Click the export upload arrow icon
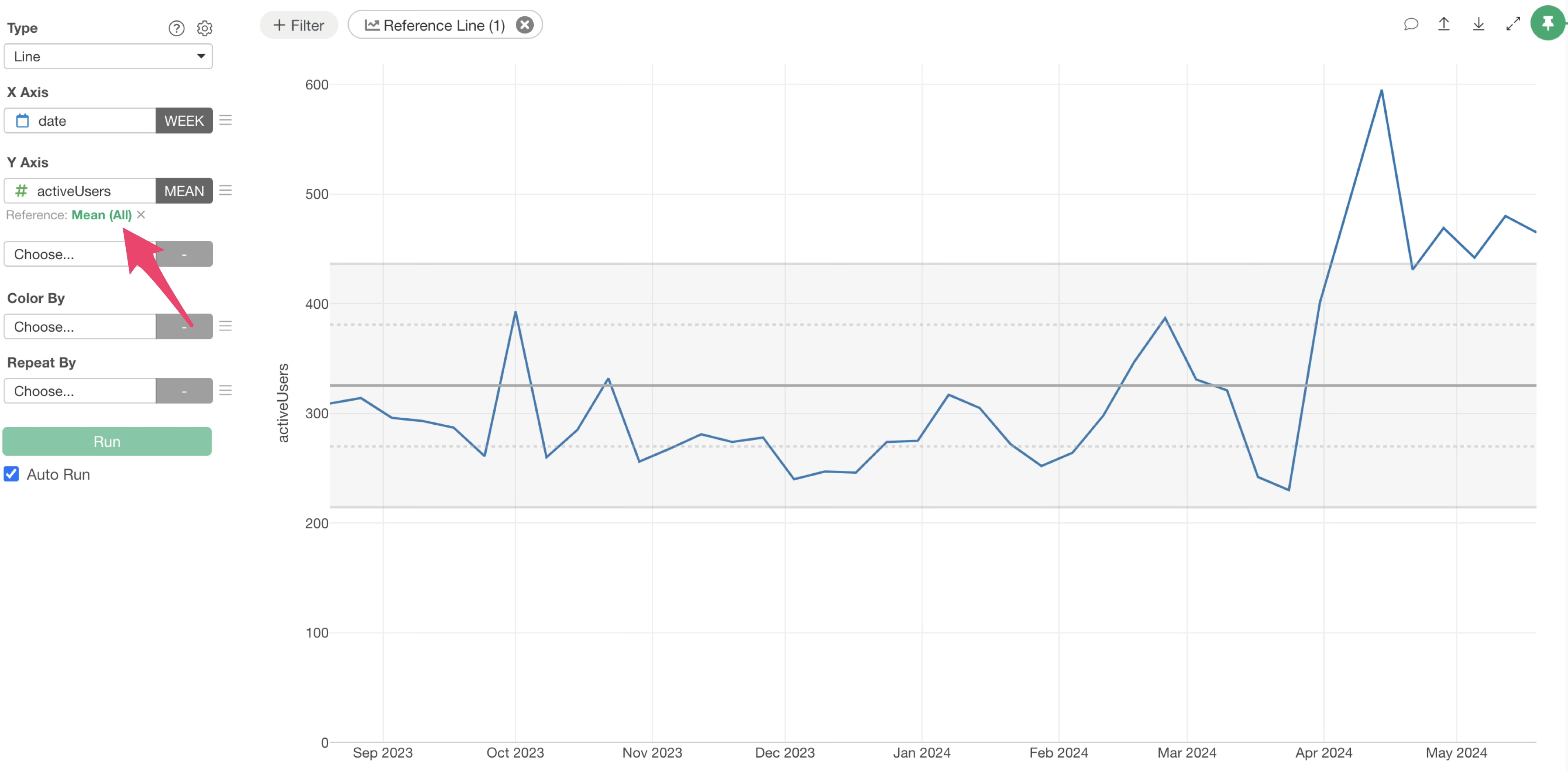The height and width of the screenshot is (771, 1568). (1444, 25)
